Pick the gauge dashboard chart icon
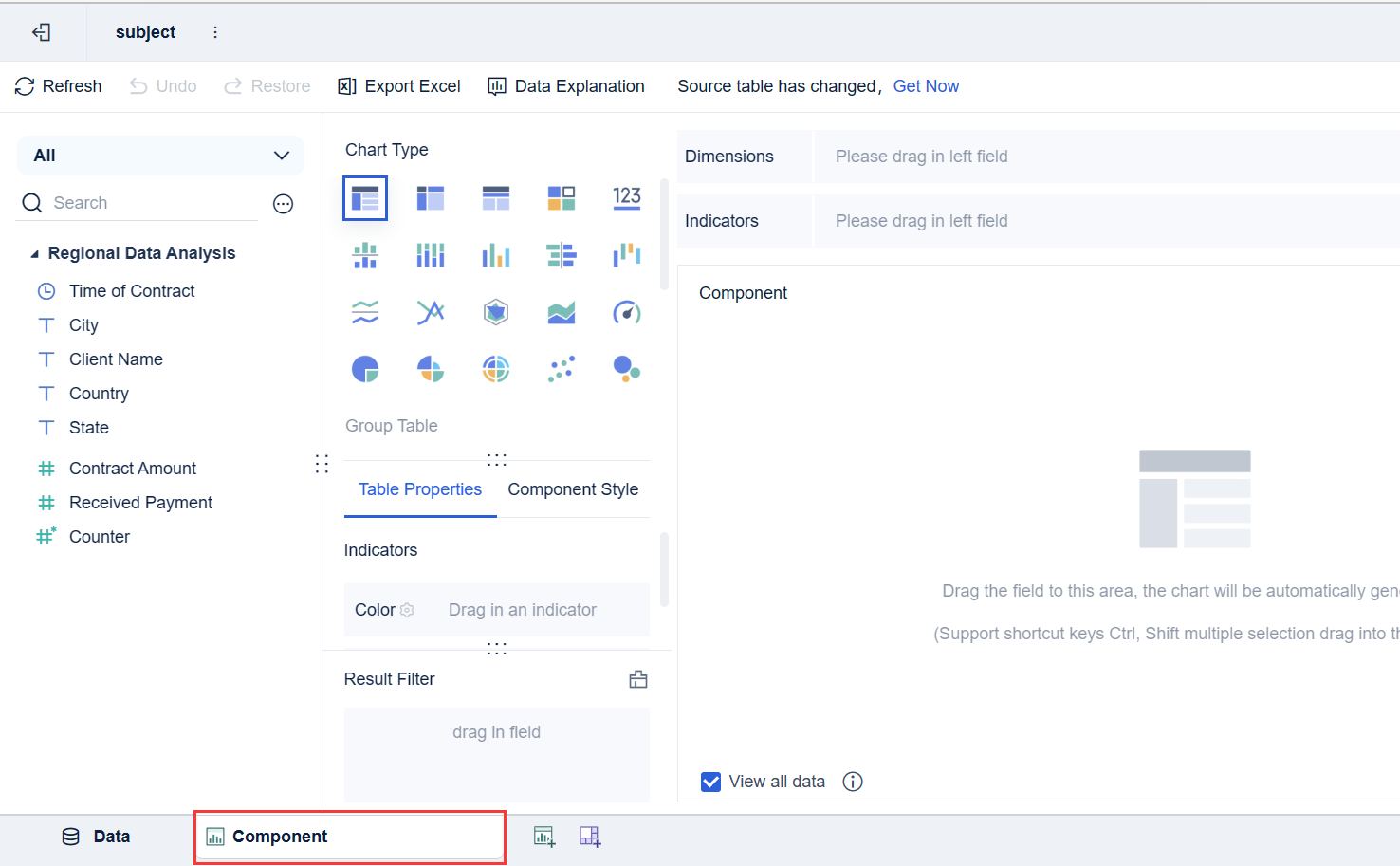 (627, 312)
